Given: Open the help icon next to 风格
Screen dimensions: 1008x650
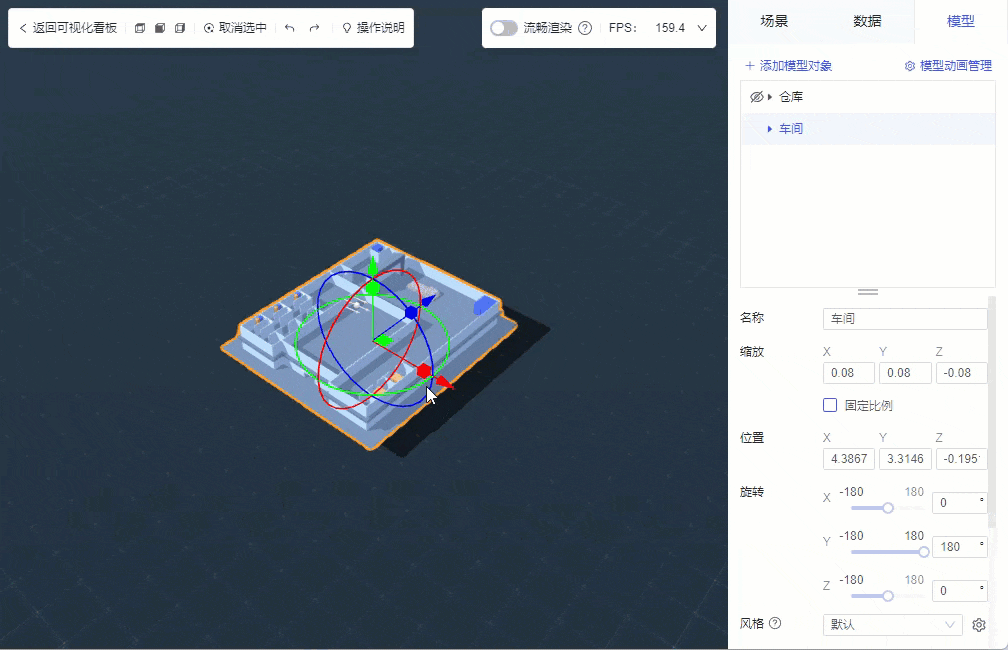Looking at the screenshot, I should point(775,623).
